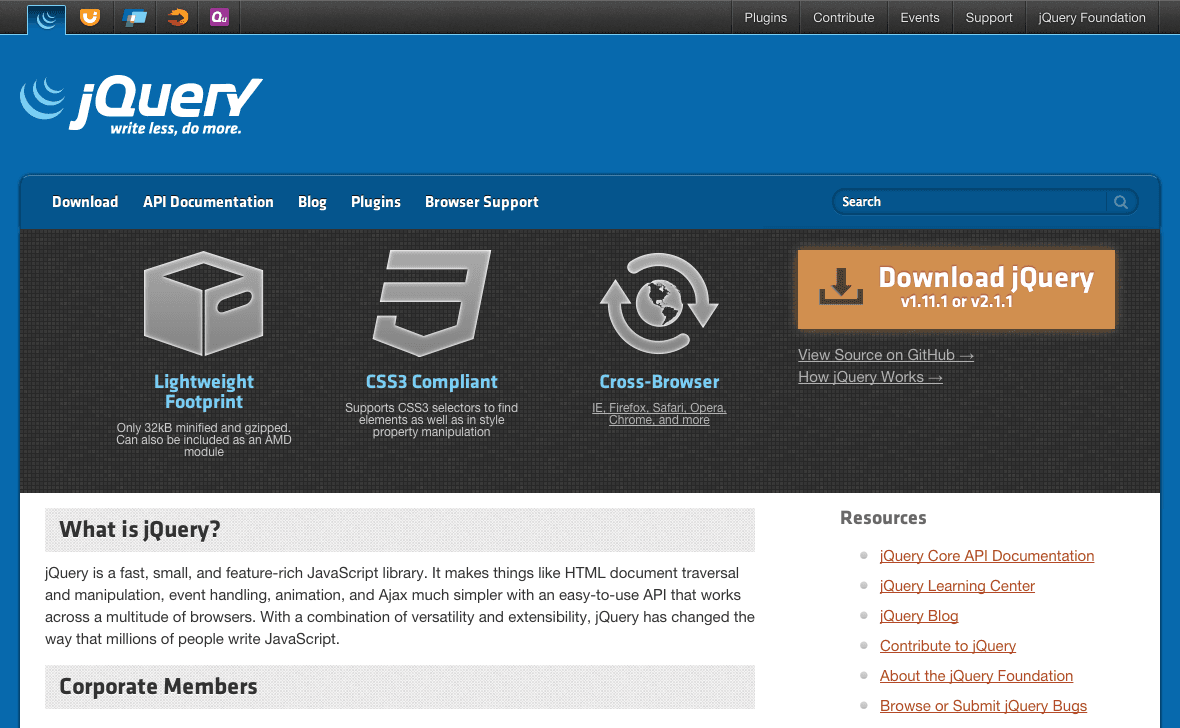Click the CSS3 shield icon
This screenshot has width=1180, height=728.
(431, 303)
